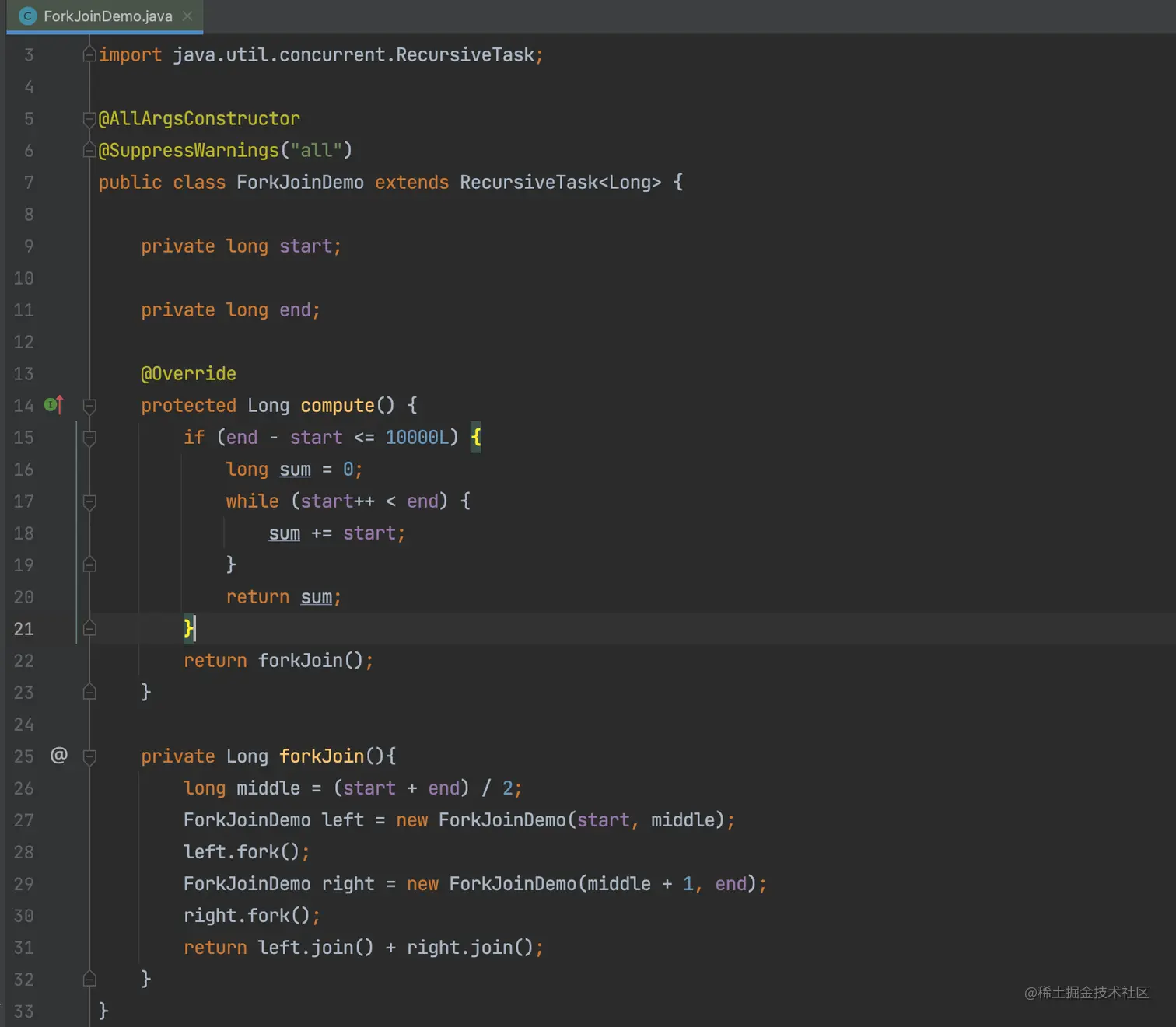Click line number 7 in the gutter
This screenshot has height=1027, width=1176.
point(29,183)
